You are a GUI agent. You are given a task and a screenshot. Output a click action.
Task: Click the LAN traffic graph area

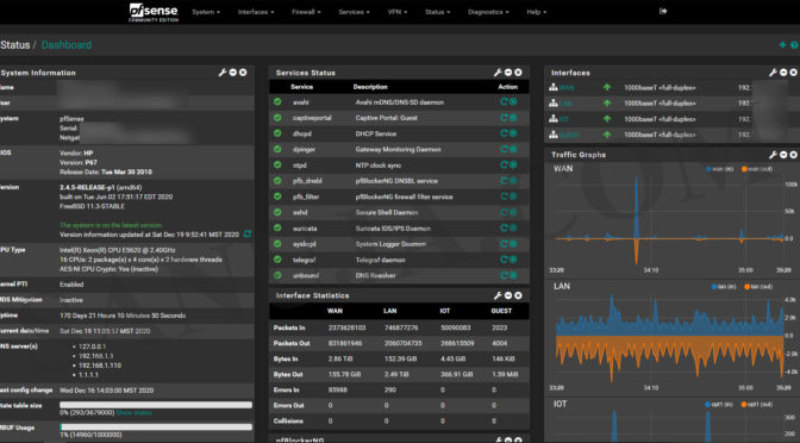pyautogui.click(x=669, y=339)
